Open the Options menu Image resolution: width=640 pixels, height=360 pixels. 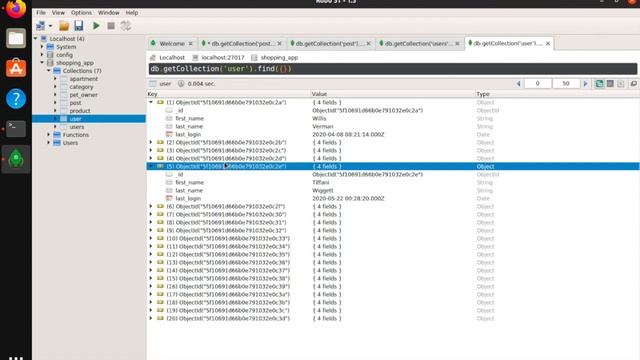tap(81, 13)
